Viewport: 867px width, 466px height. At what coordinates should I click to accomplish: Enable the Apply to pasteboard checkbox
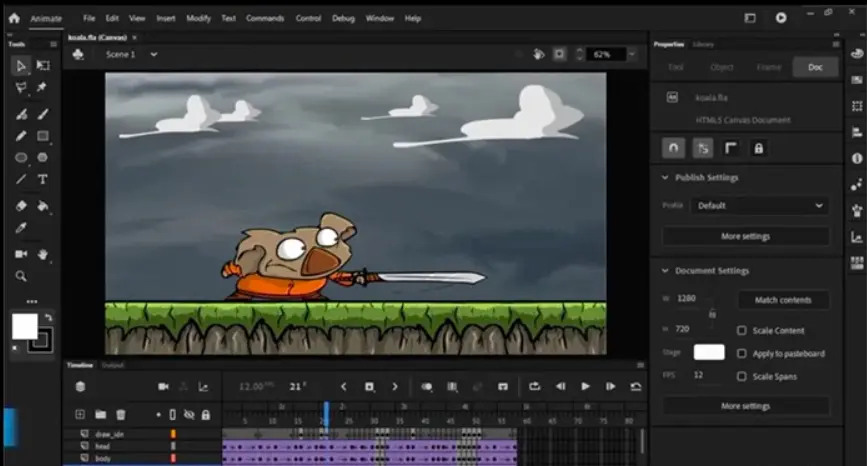741,353
